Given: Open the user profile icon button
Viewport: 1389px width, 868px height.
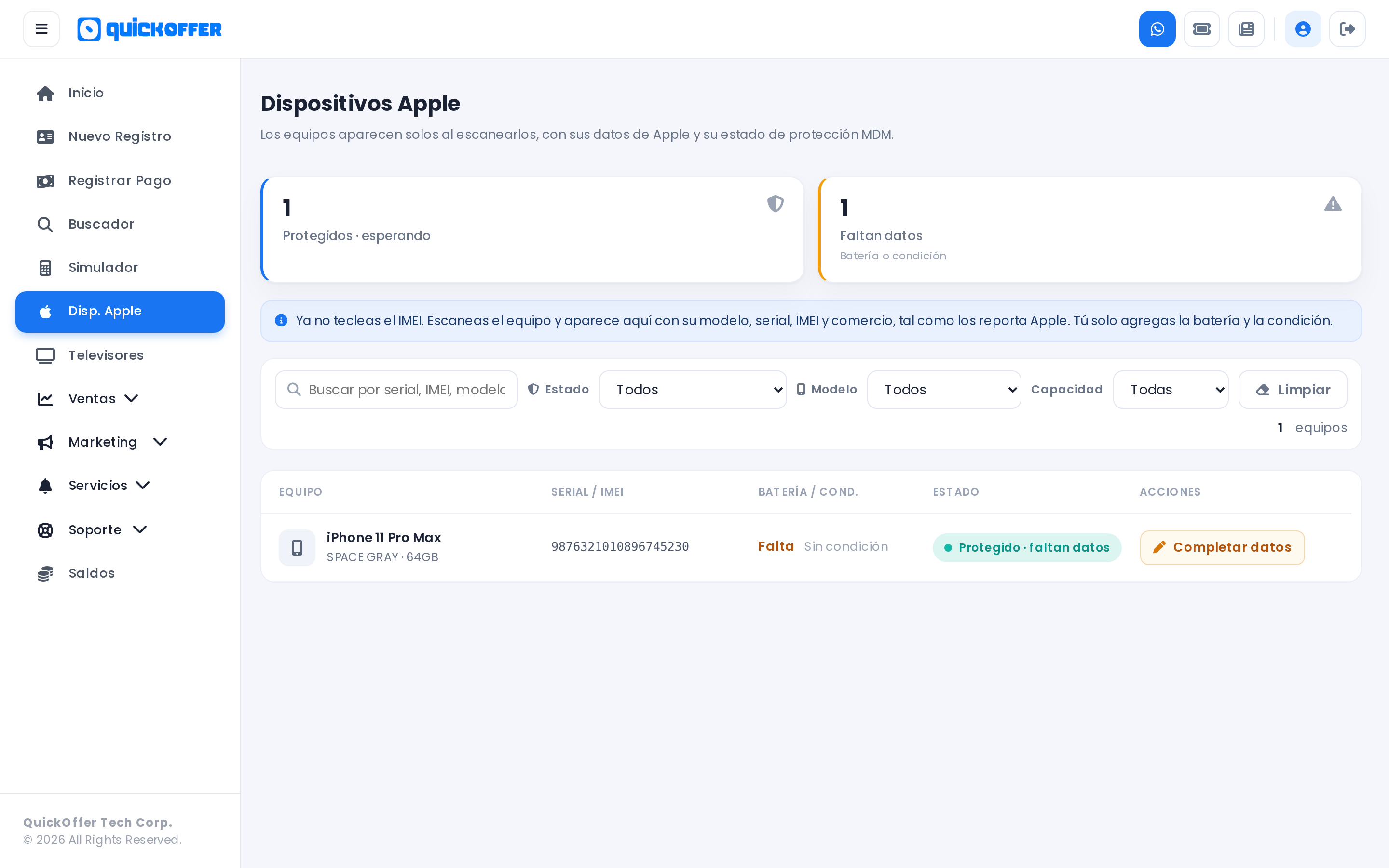Looking at the screenshot, I should [x=1303, y=29].
